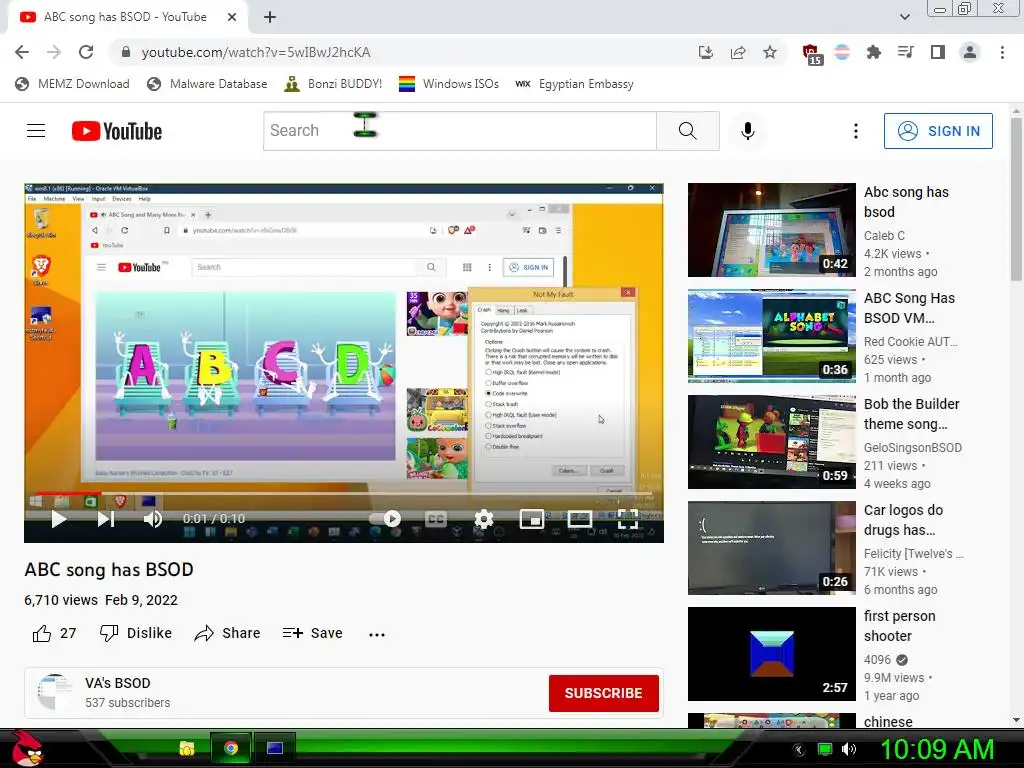Open the 10:09 AM taskbar clock
This screenshot has width=1024, height=768.
[x=938, y=749]
